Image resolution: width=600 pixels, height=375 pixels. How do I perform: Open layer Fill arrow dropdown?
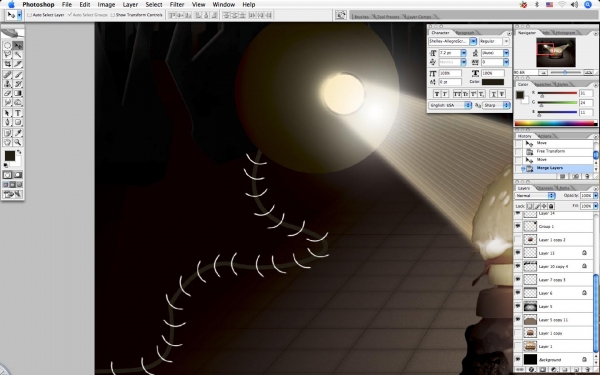coord(595,206)
